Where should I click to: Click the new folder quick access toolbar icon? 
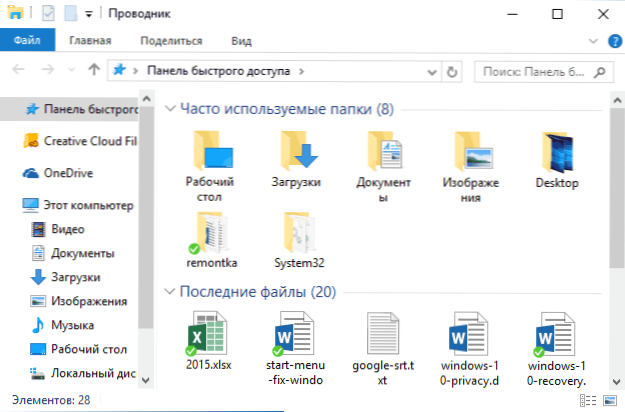click(x=71, y=13)
